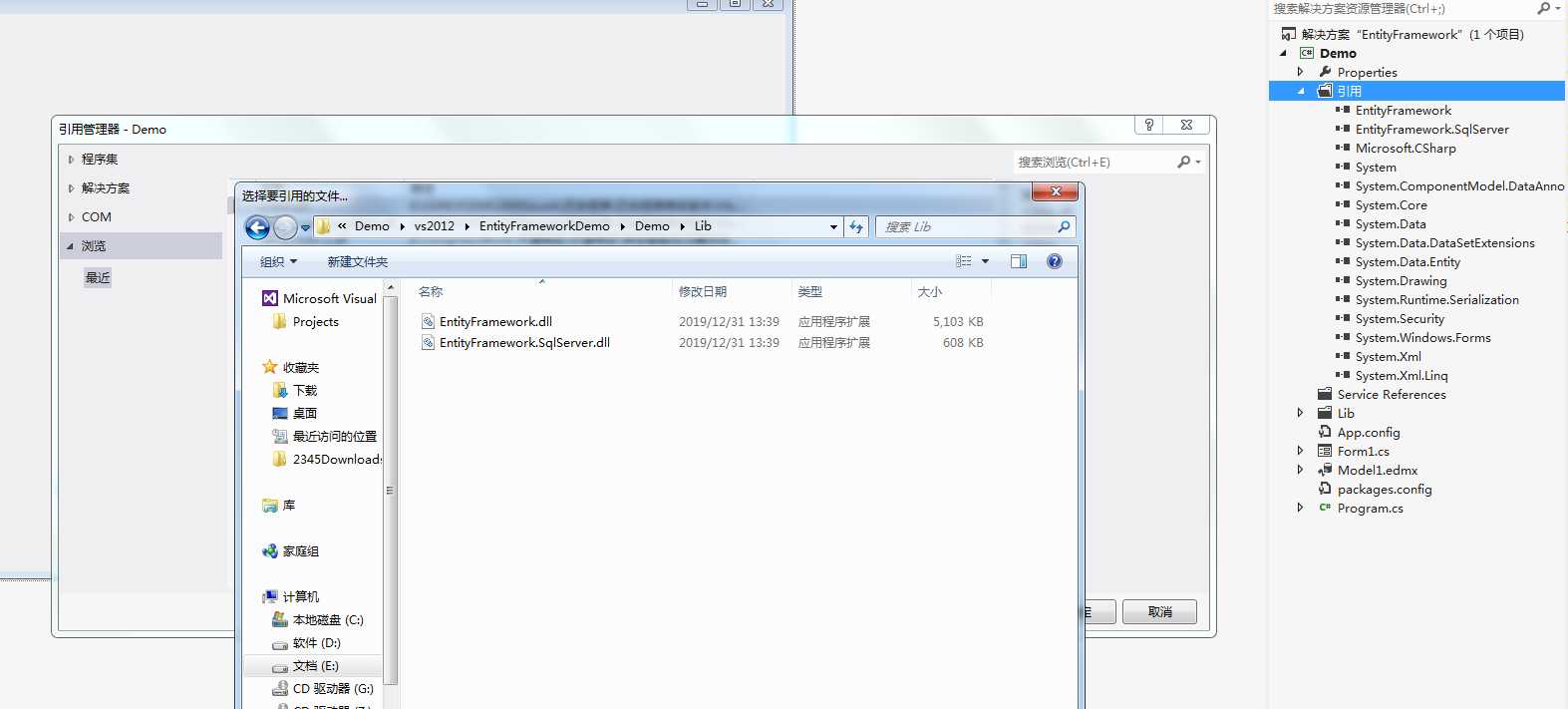Click vs2012 in the address path

(x=435, y=226)
